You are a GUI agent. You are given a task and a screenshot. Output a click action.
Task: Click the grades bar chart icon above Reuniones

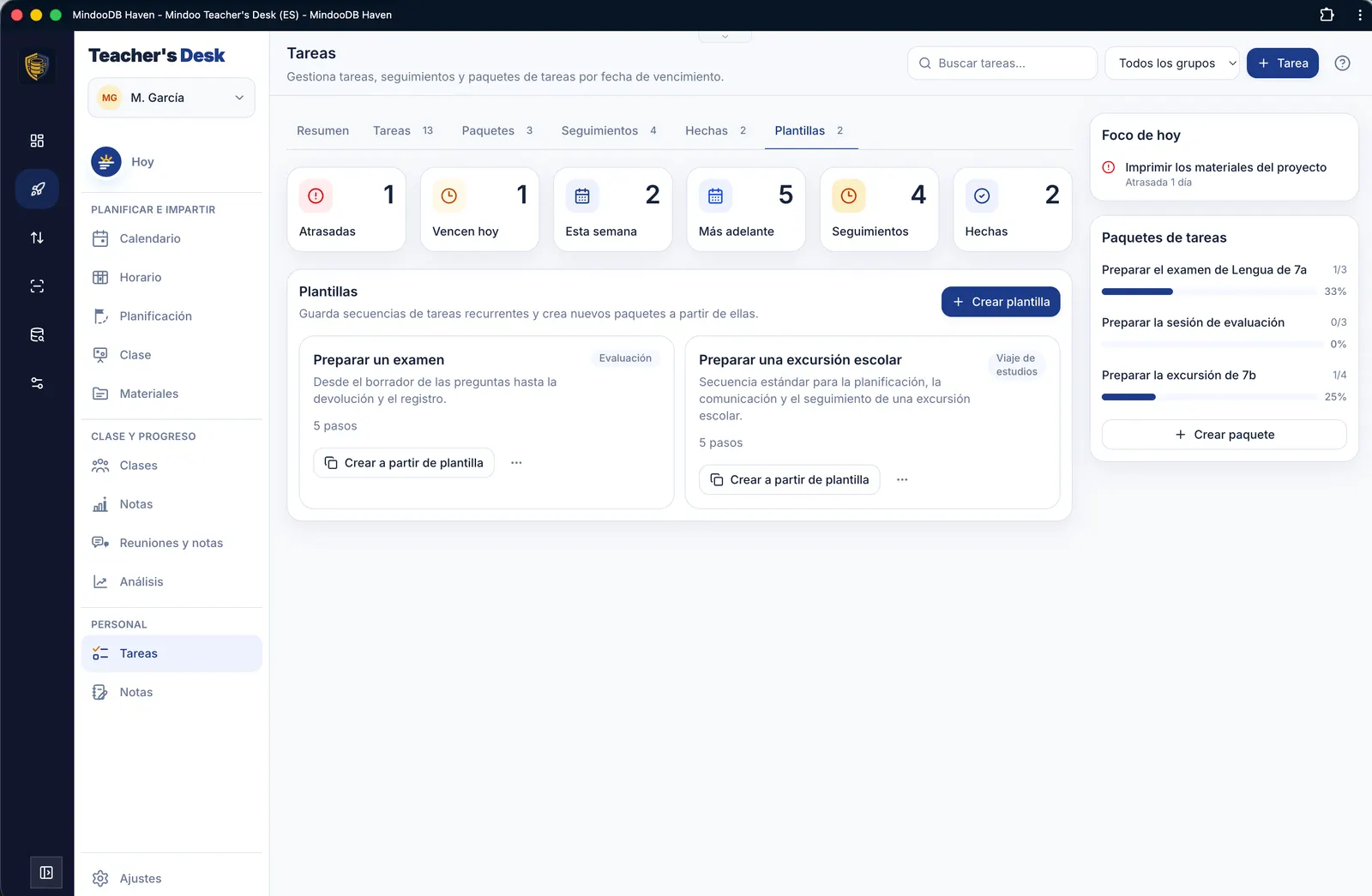point(100,504)
